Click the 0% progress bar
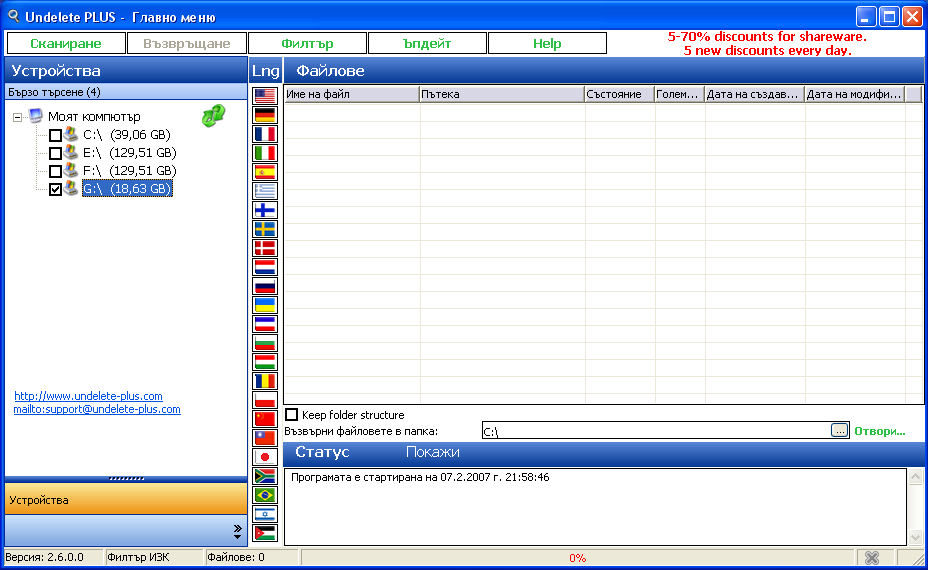The width and height of the screenshot is (928, 570). pyautogui.click(x=578, y=558)
